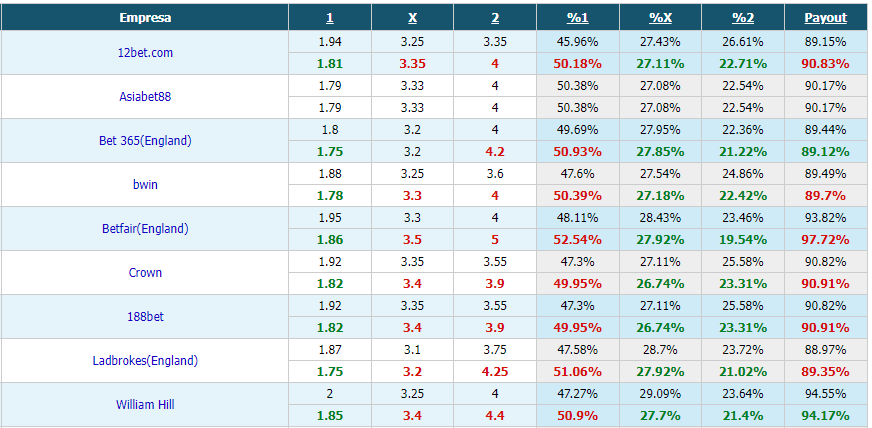Open the Ladbrokes(England) link
Viewport: 872px width, 428px height.
pyautogui.click(x=145, y=361)
